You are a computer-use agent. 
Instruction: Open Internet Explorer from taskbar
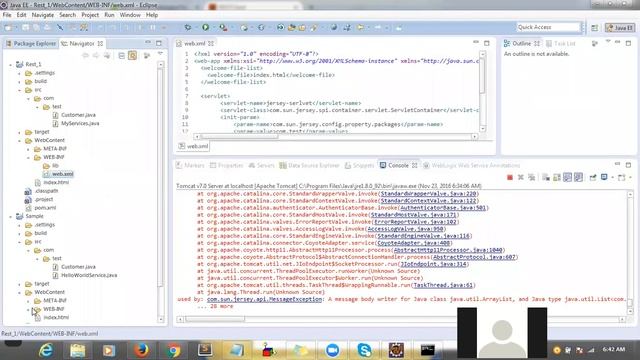pyautogui.click(x=46, y=350)
